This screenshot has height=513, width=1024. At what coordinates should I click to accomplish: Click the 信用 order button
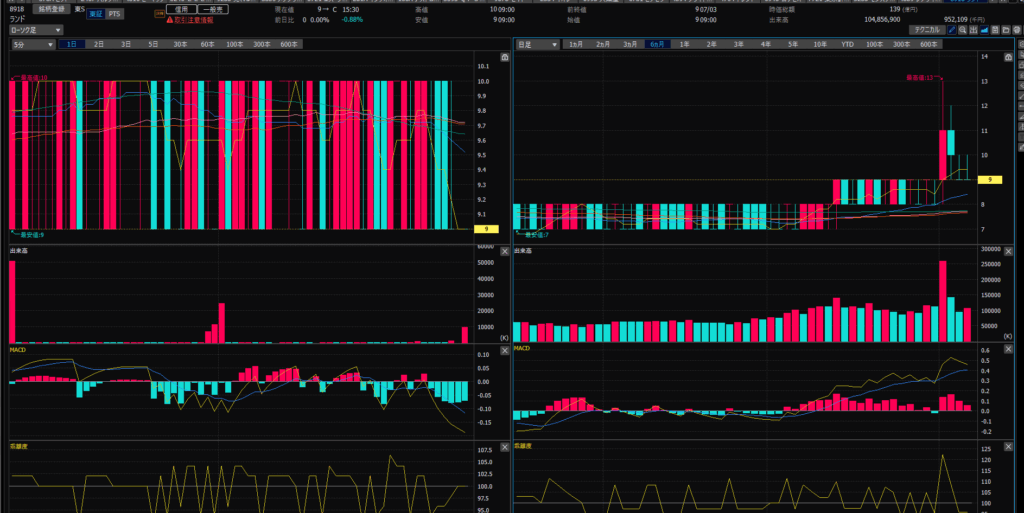[x=181, y=10]
